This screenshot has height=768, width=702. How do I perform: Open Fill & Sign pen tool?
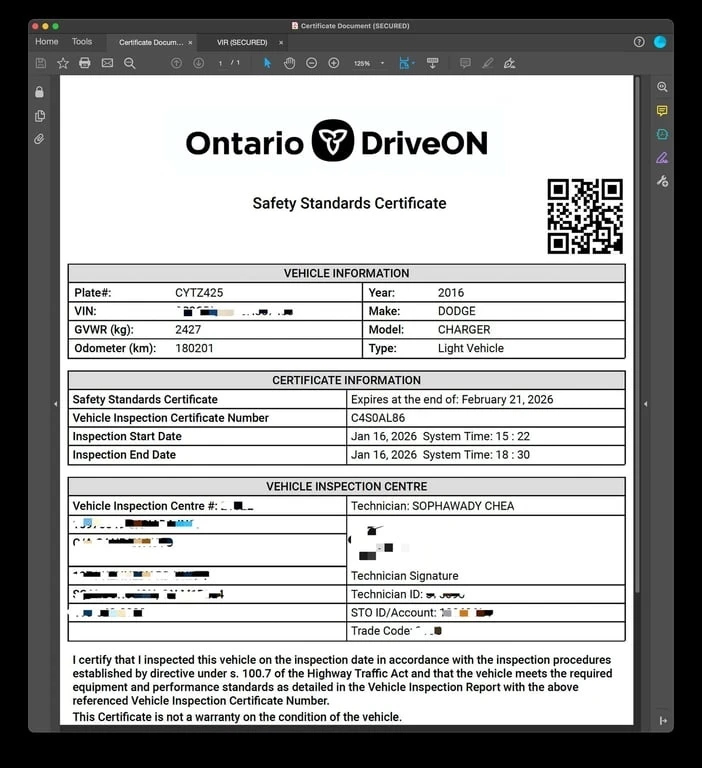point(662,158)
